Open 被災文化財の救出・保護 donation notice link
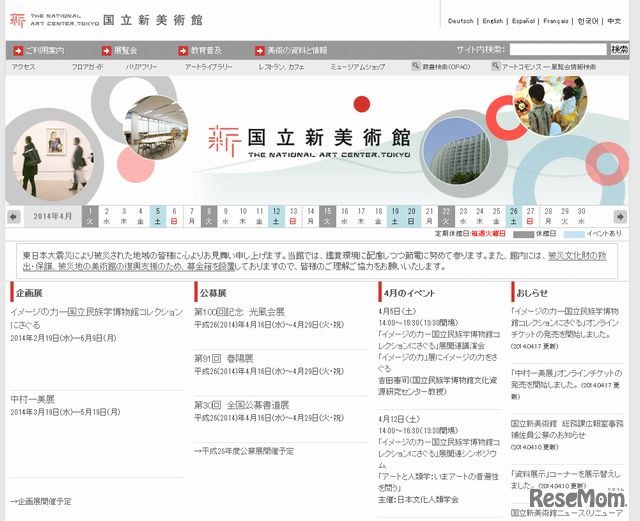Viewport: 640px width, 521px height. click(x=314, y=261)
